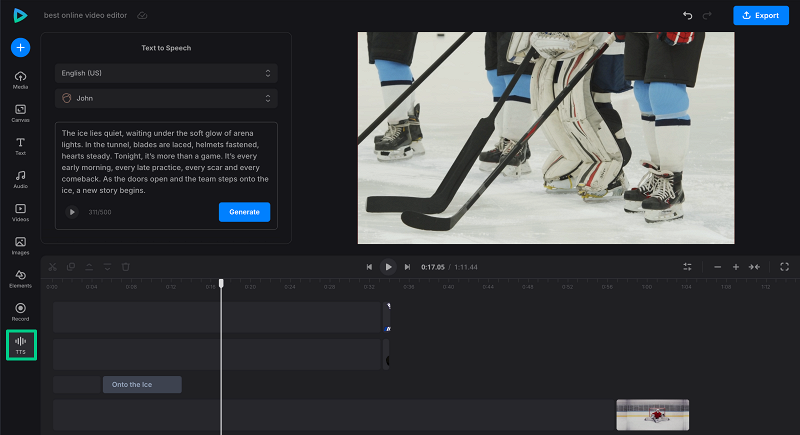
Task: Click the delete (trash) icon in timeline toolbar
Action: coord(126,267)
